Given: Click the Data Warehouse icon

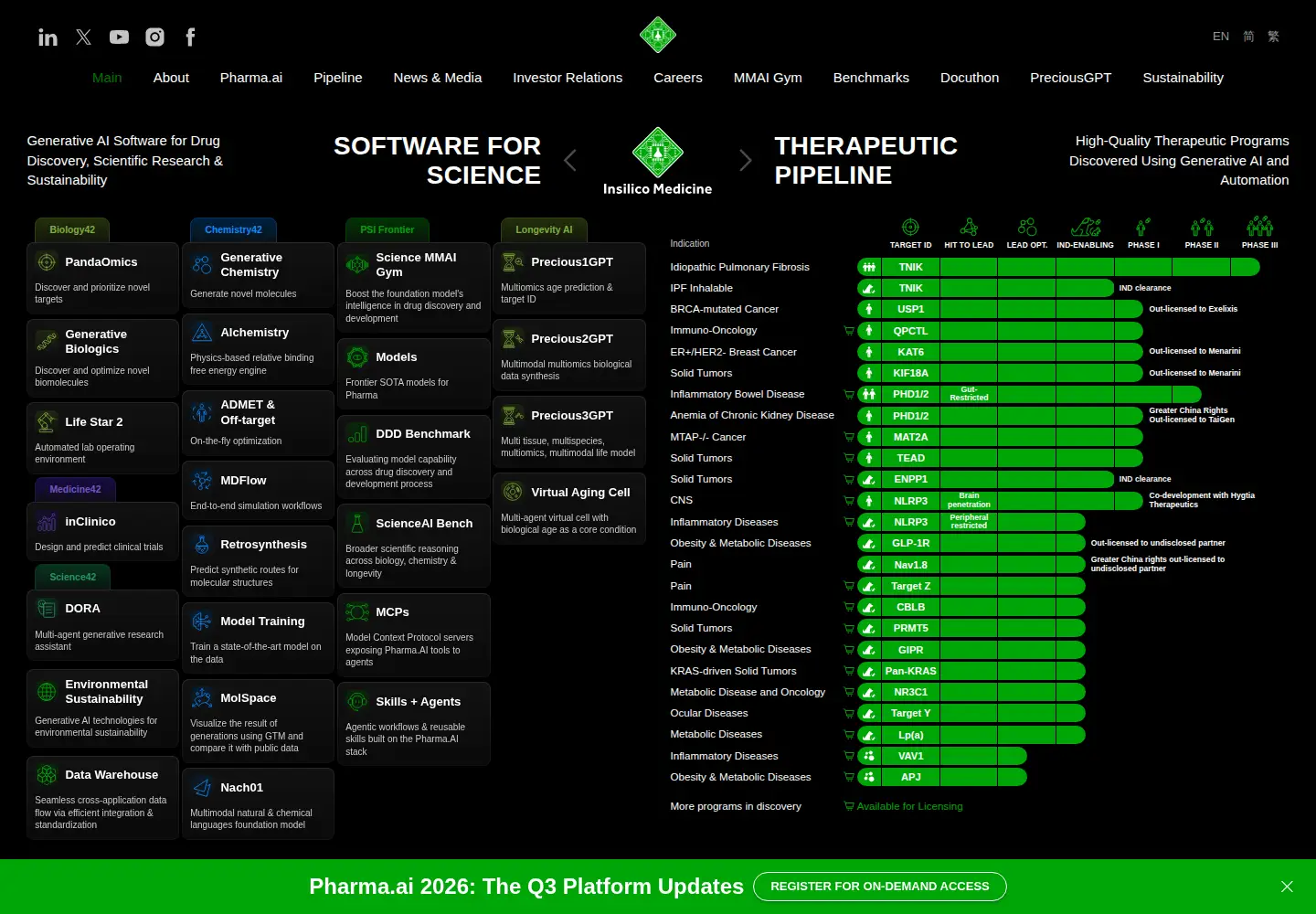Looking at the screenshot, I should (x=47, y=775).
